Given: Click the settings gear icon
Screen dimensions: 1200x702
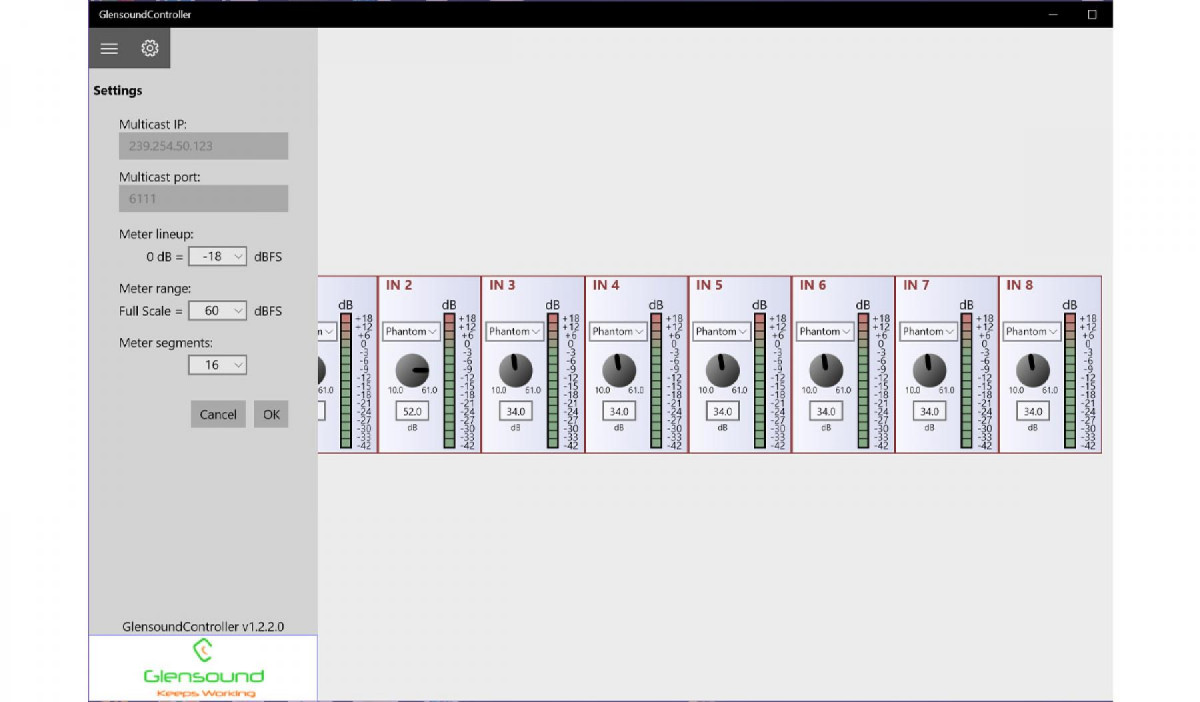Looking at the screenshot, I should tap(150, 48).
